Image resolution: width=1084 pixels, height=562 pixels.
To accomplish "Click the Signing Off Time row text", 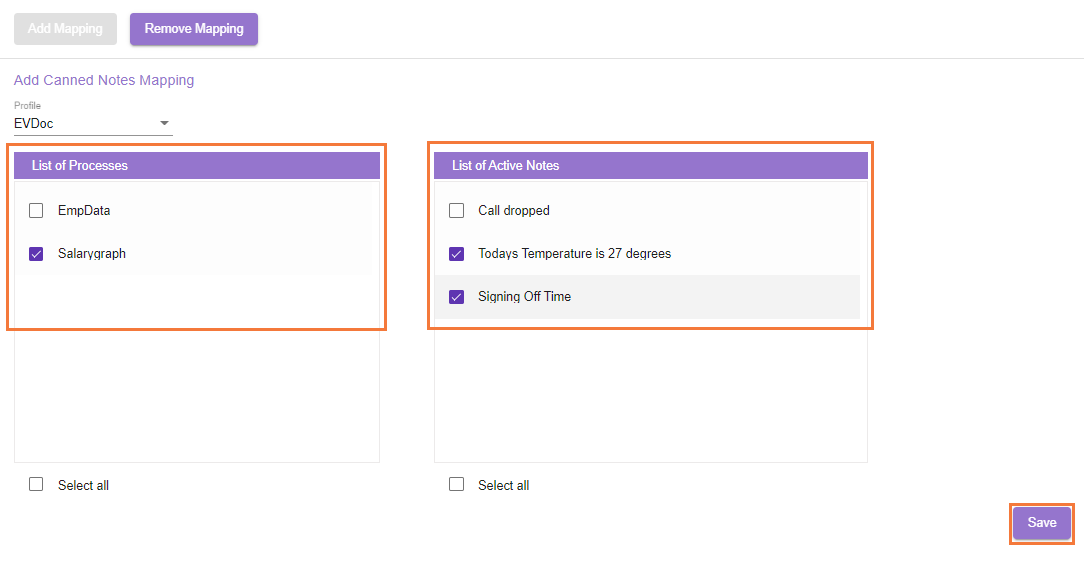I will tap(525, 297).
